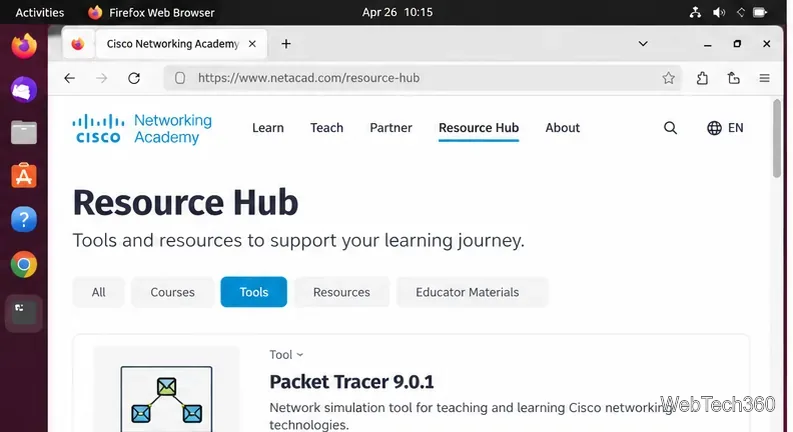
Task: Open the extensions puzzle icon
Action: (702, 78)
